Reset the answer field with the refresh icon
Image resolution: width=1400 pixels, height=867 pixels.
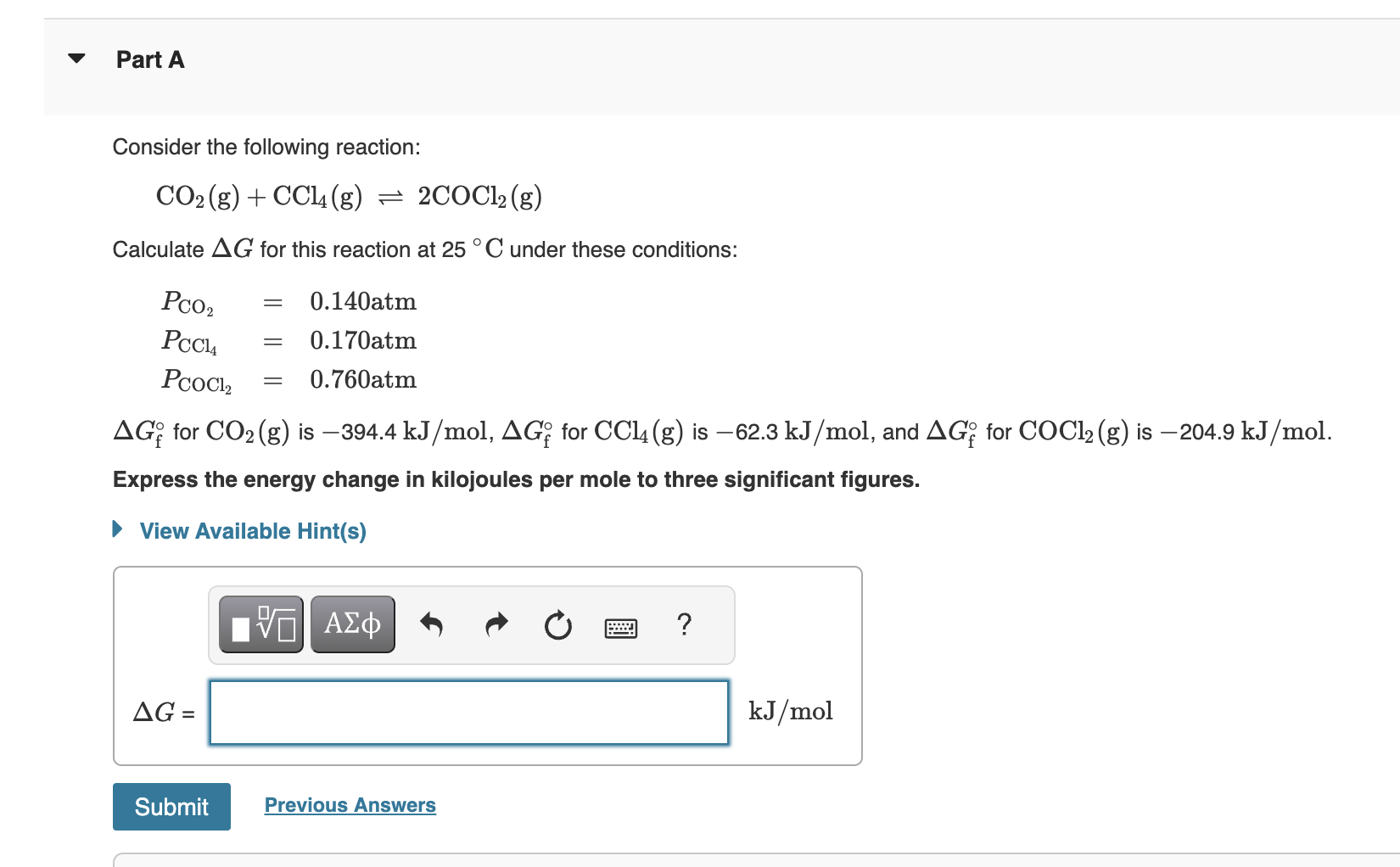pyautogui.click(x=557, y=624)
